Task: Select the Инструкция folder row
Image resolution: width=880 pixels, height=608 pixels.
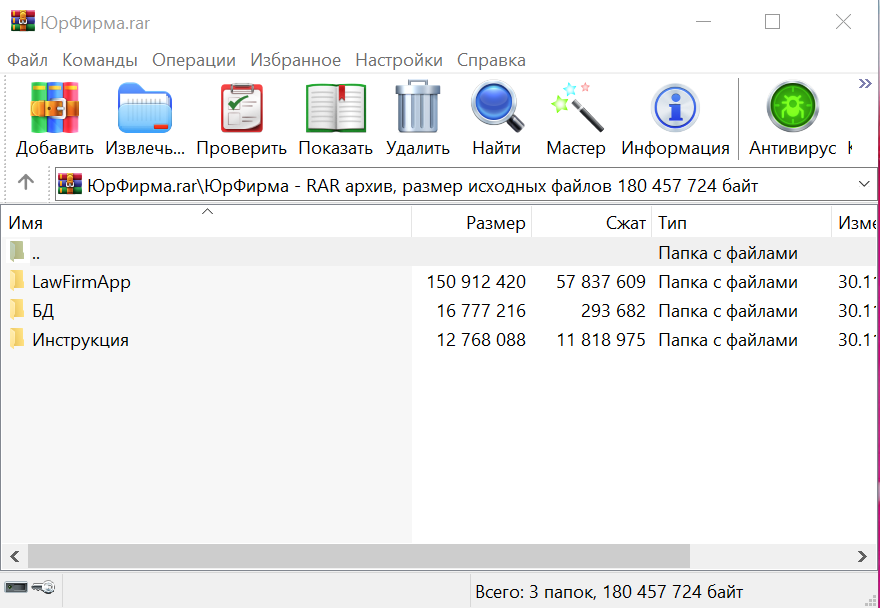Action: [x=80, y=340]
